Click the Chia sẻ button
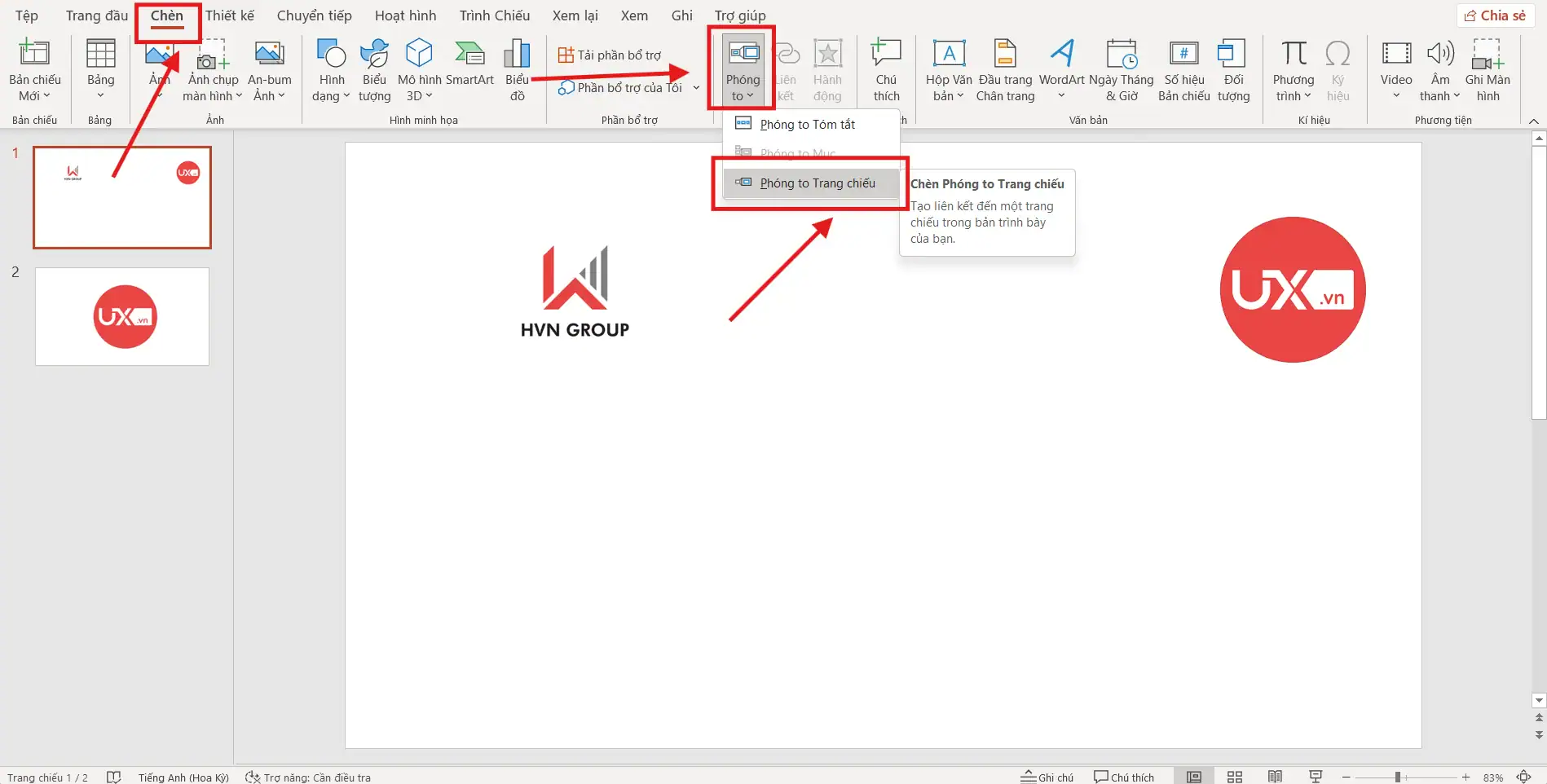 (1496, 15)
